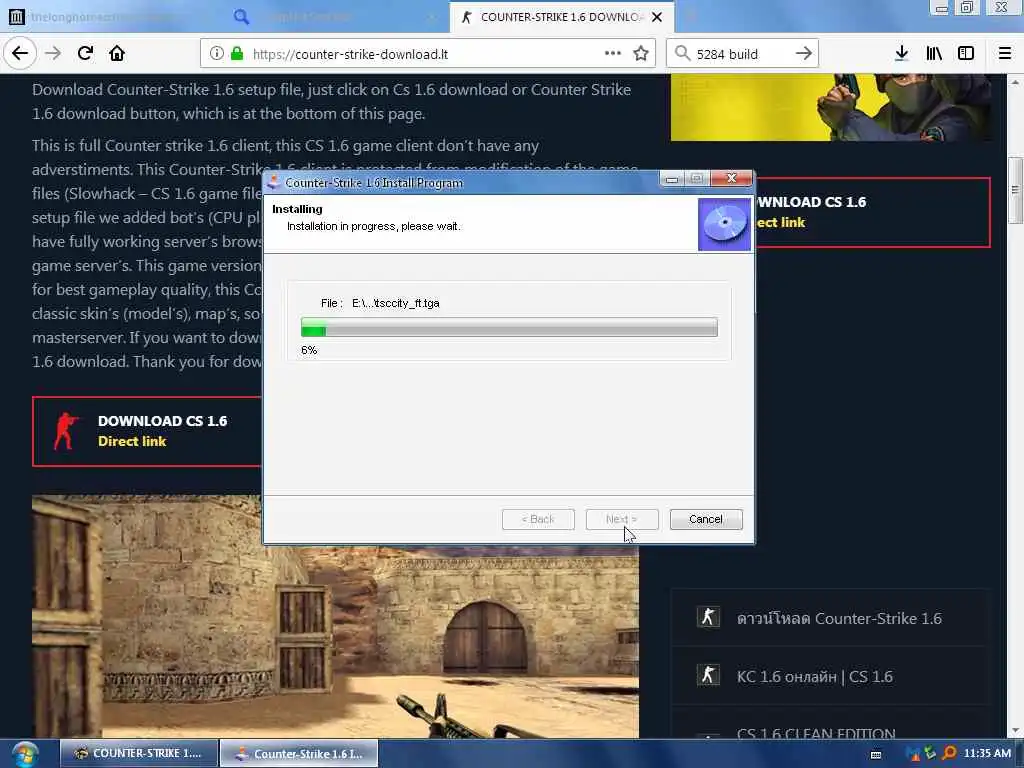Click the orange magnifier tray icon
1024x768 pixels.
click(x=950, y=753)
